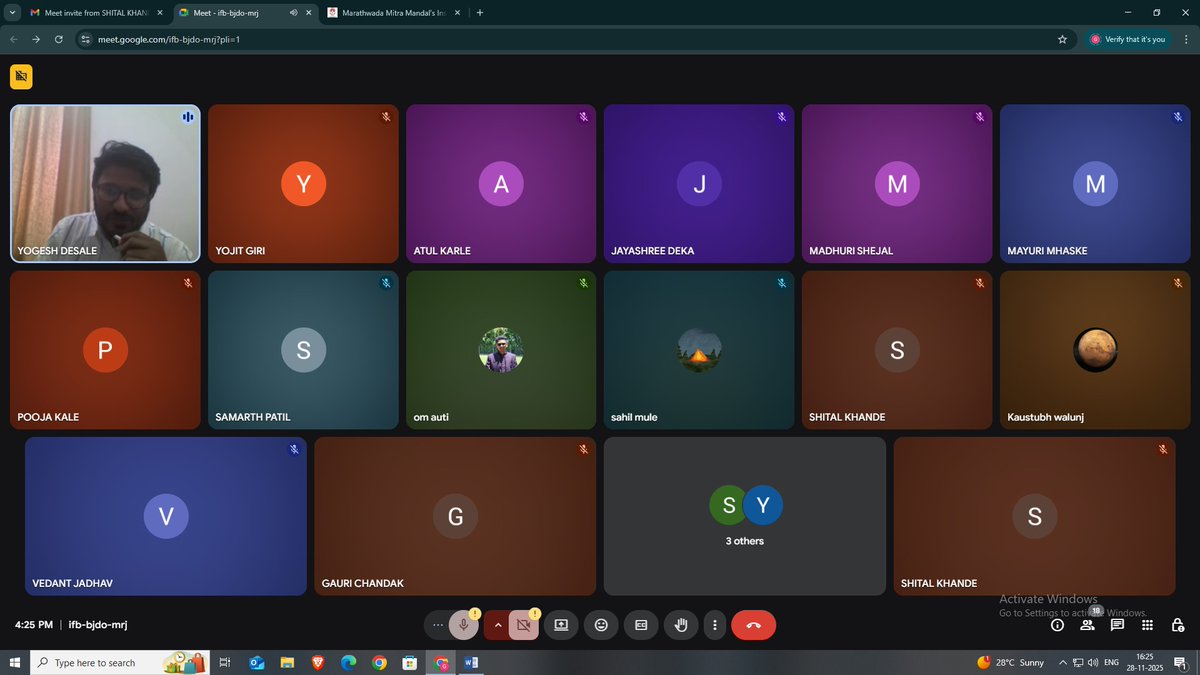Send a reaction emoji
This screenshot has width=1200, height=675.
point(601,625)
